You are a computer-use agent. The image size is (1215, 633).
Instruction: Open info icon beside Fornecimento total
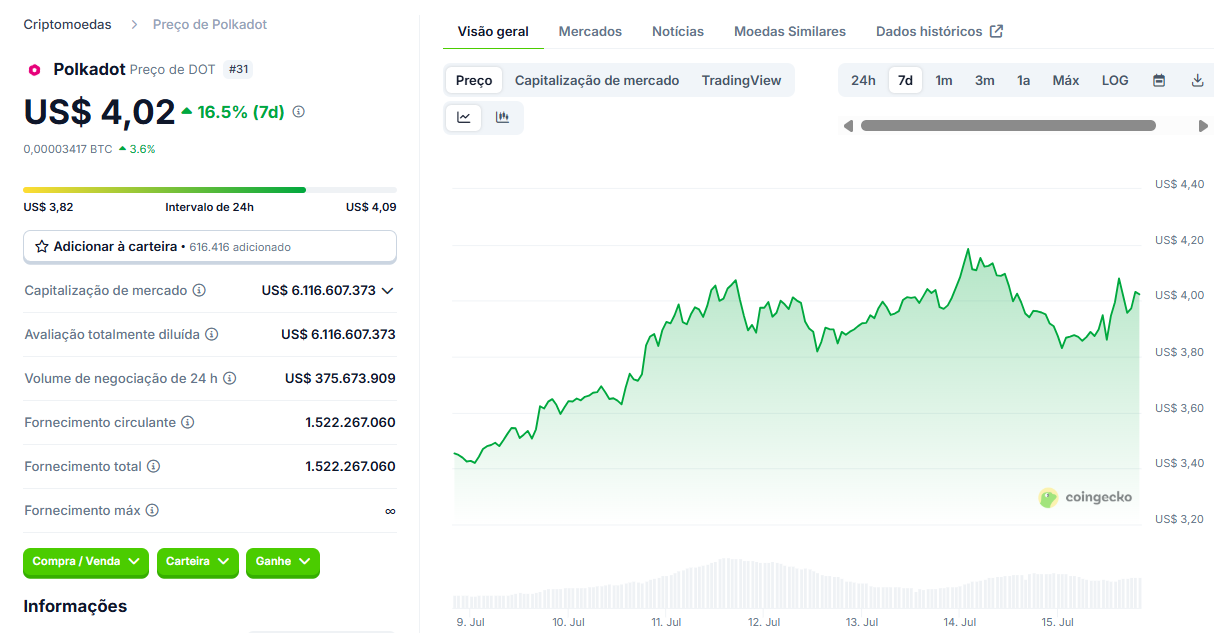tap(153, 466)
